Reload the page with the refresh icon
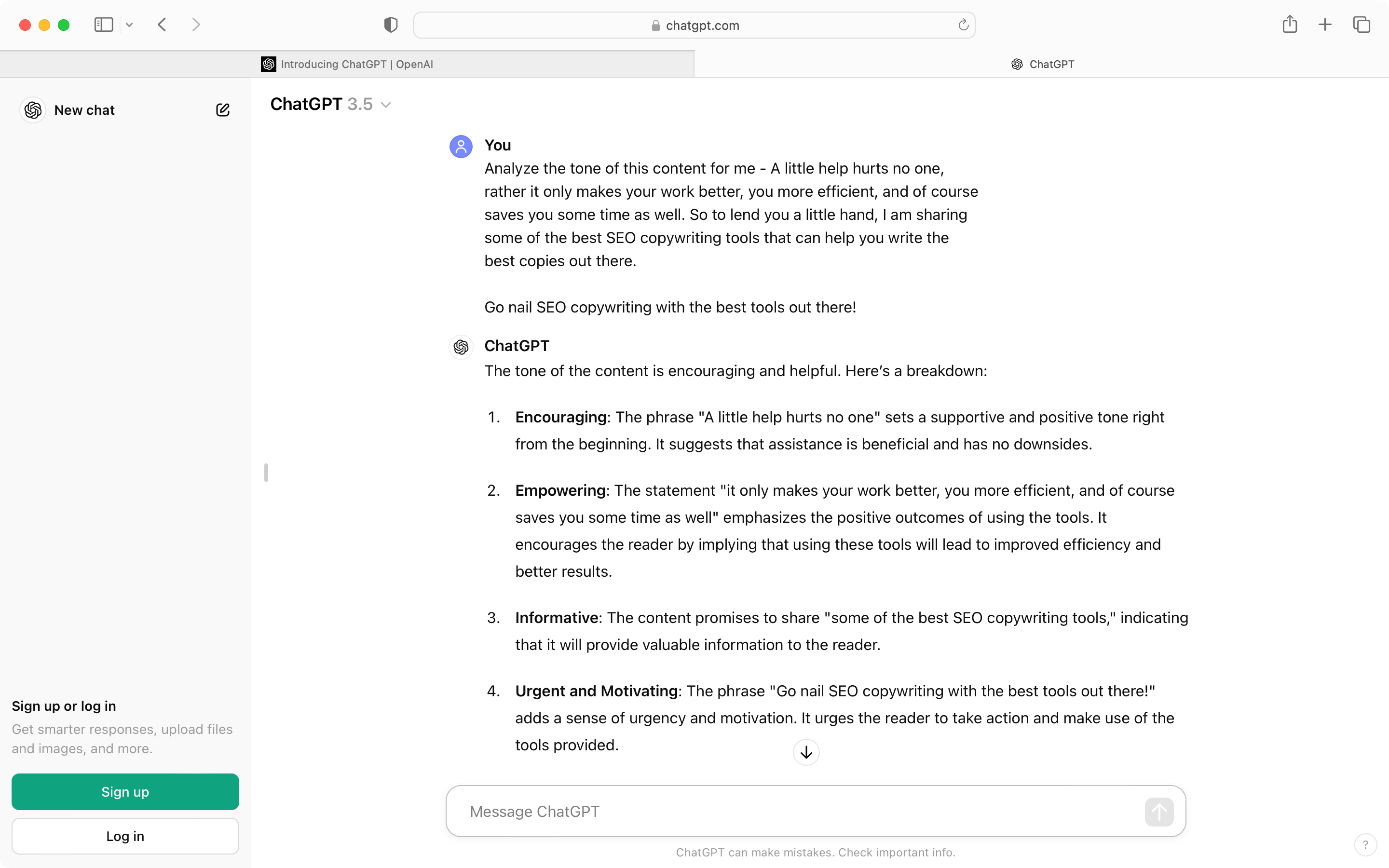 click(x=963, y=25)
